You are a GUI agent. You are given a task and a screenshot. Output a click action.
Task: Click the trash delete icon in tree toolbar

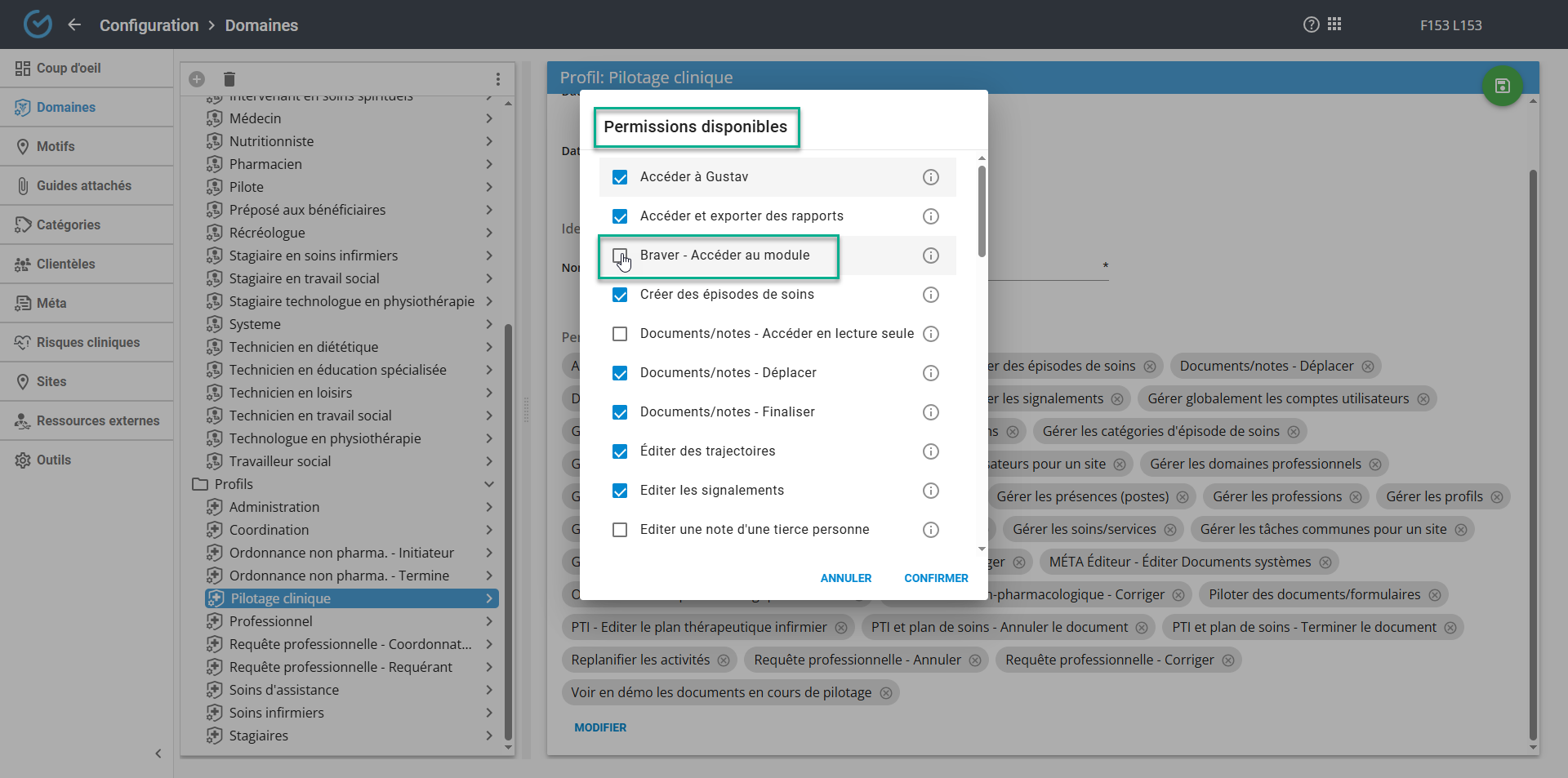[229, 79]
